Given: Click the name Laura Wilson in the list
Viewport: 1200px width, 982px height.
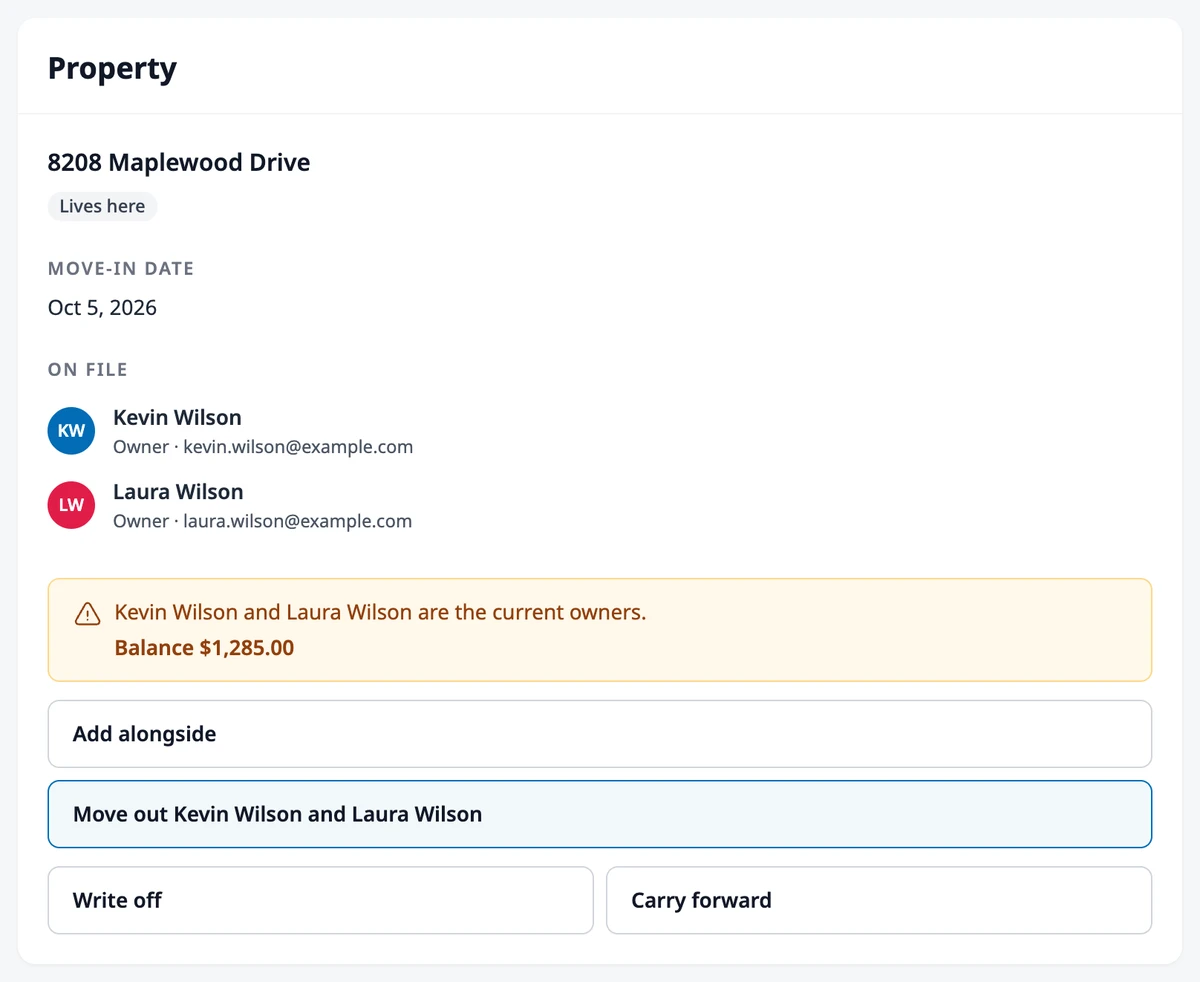Looking at the screenshot, I should click(x=178, y=491).
